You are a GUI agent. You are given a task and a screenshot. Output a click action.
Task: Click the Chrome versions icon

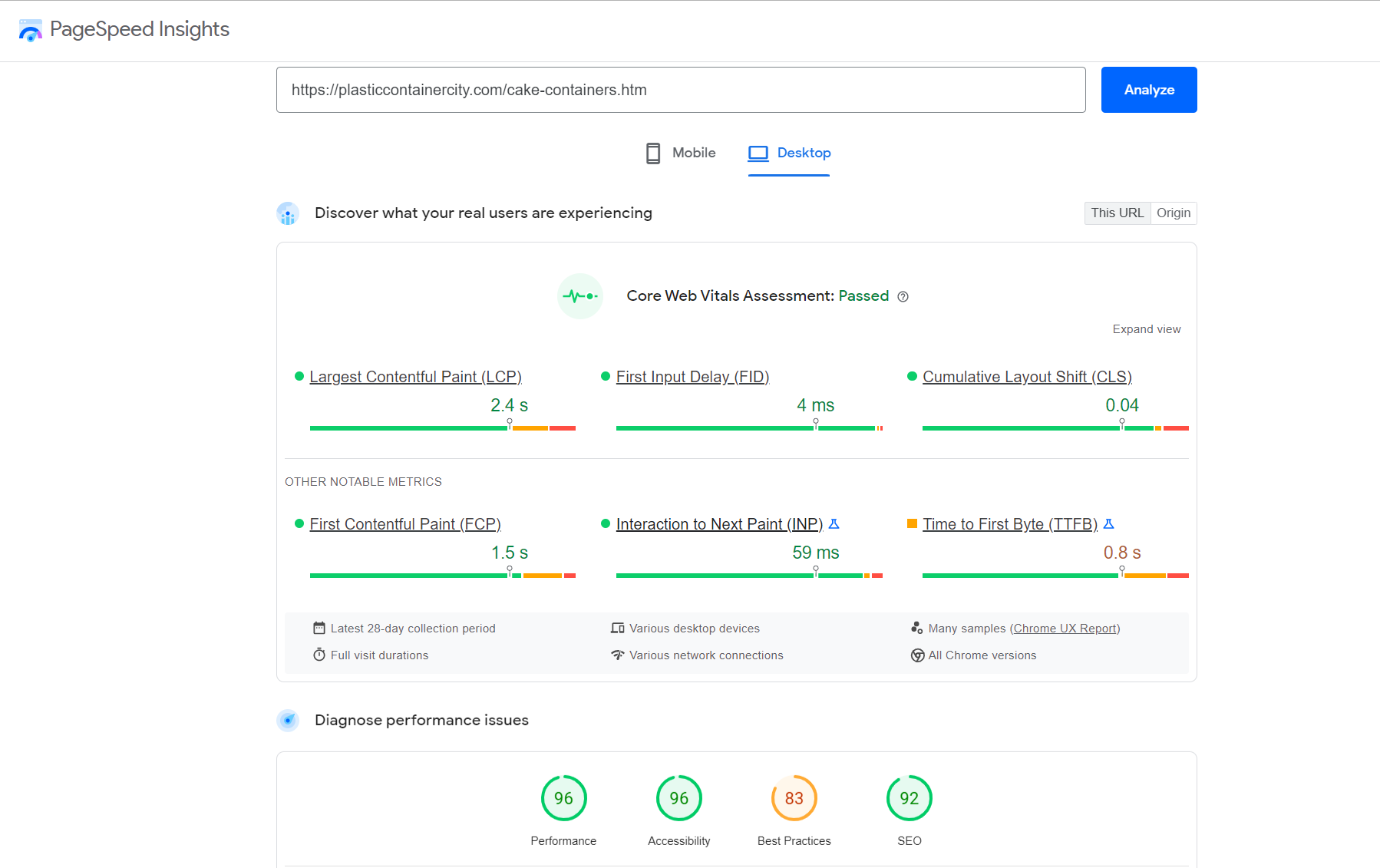pos(917,655)
